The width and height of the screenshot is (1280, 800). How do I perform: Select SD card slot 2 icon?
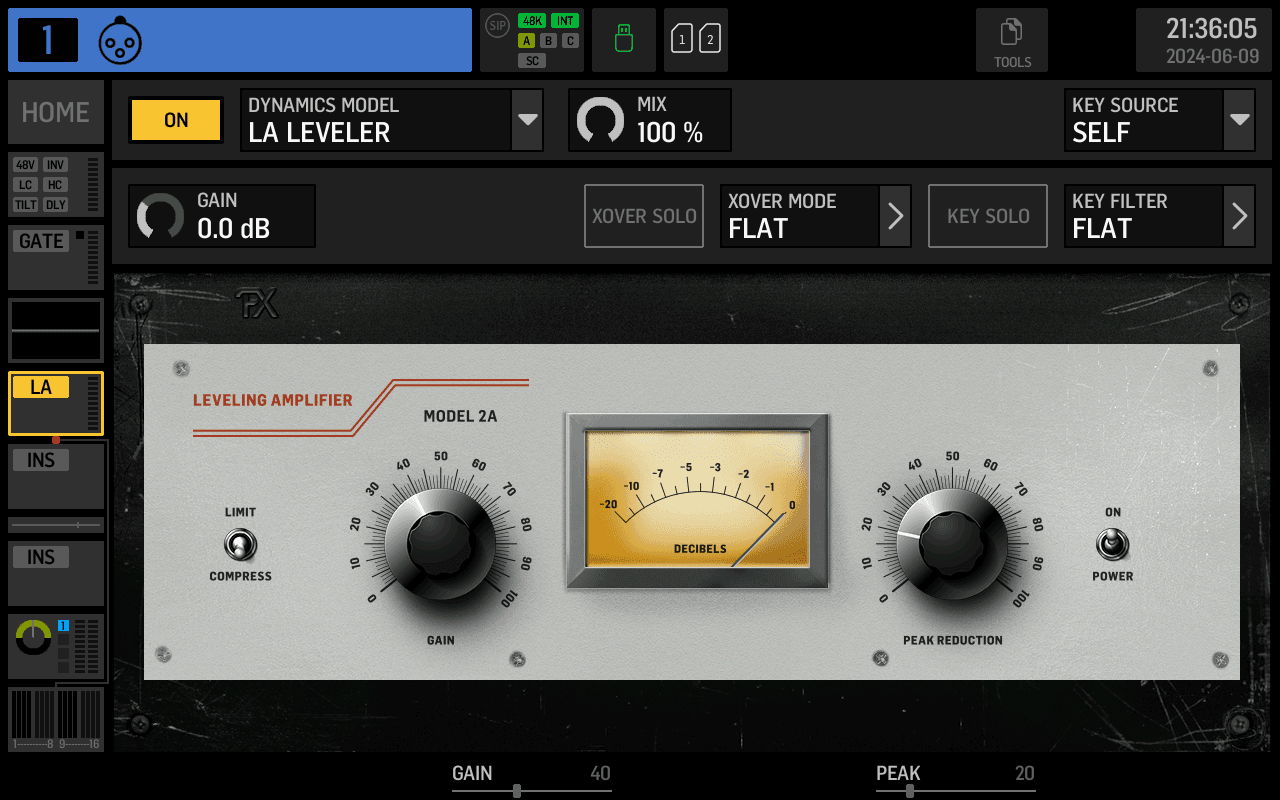[710, 40]
